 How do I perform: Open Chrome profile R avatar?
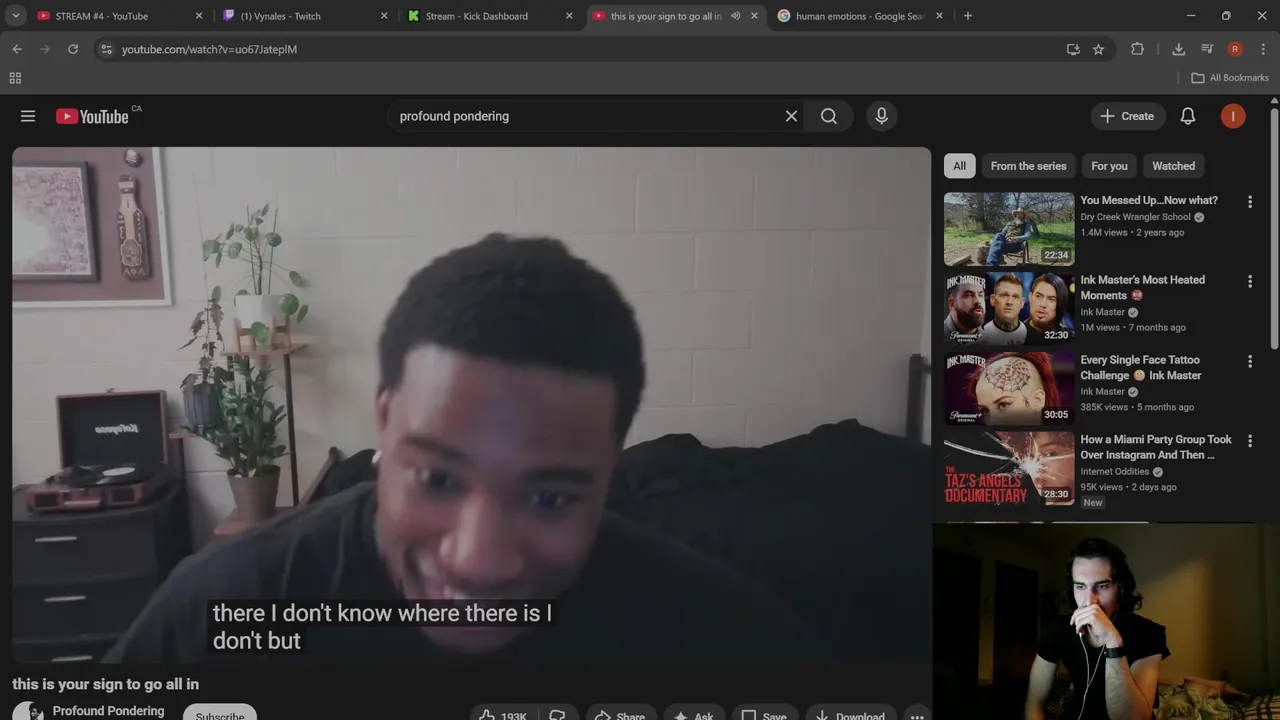[x=1235, y=49]
